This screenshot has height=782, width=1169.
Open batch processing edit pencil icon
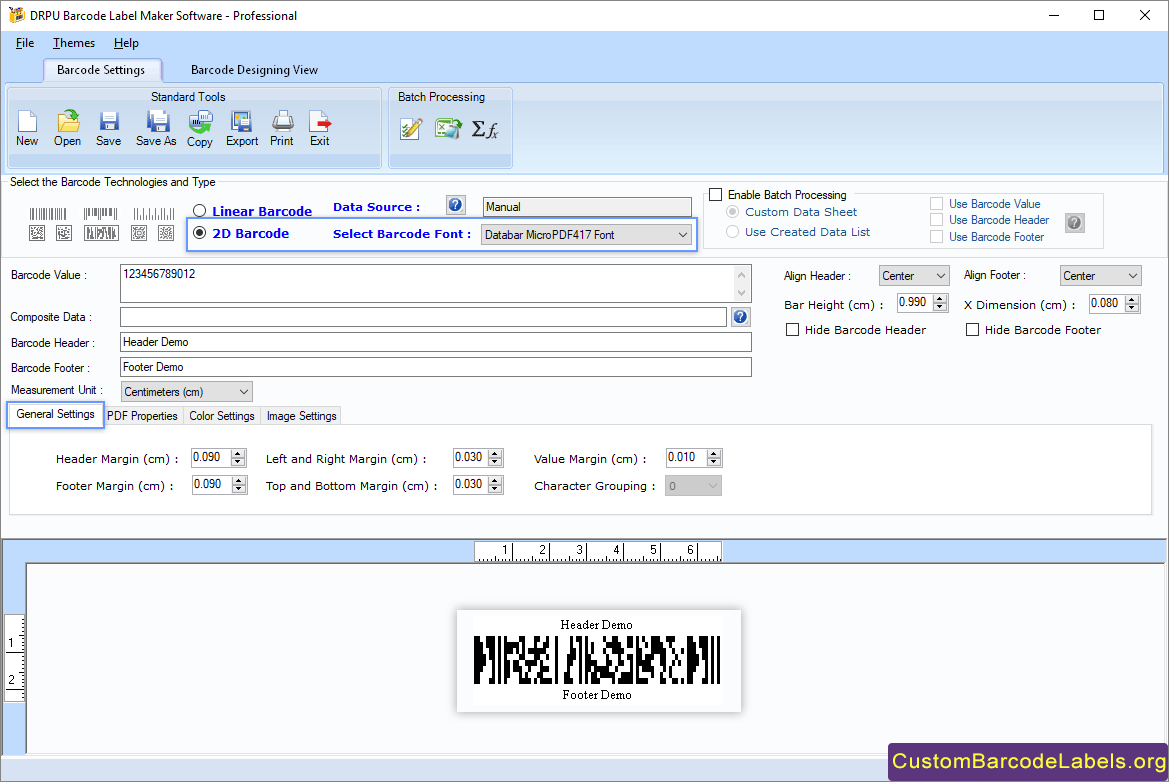[411, 129]
